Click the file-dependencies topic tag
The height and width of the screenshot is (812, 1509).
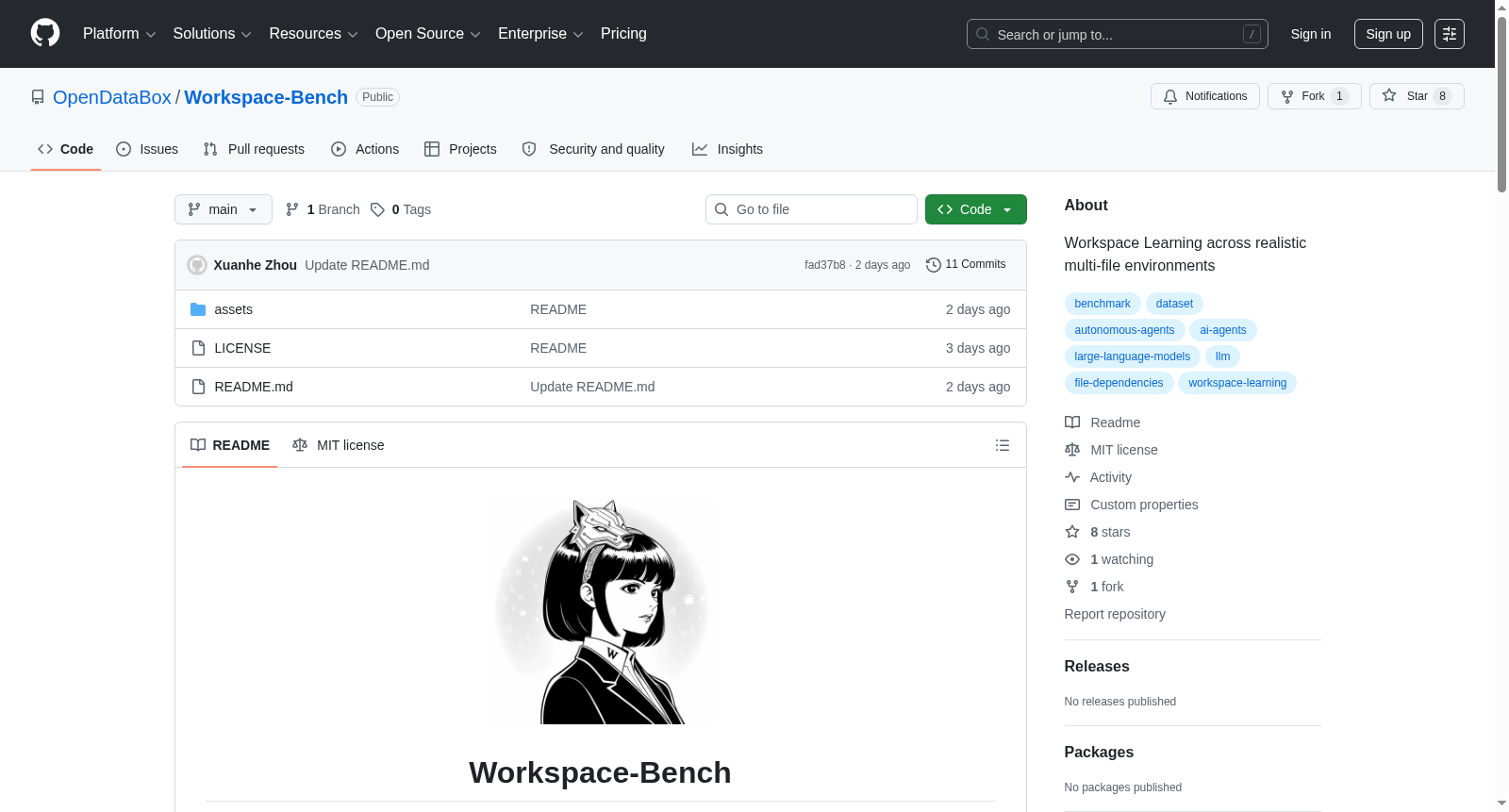tap(1119, 383)
